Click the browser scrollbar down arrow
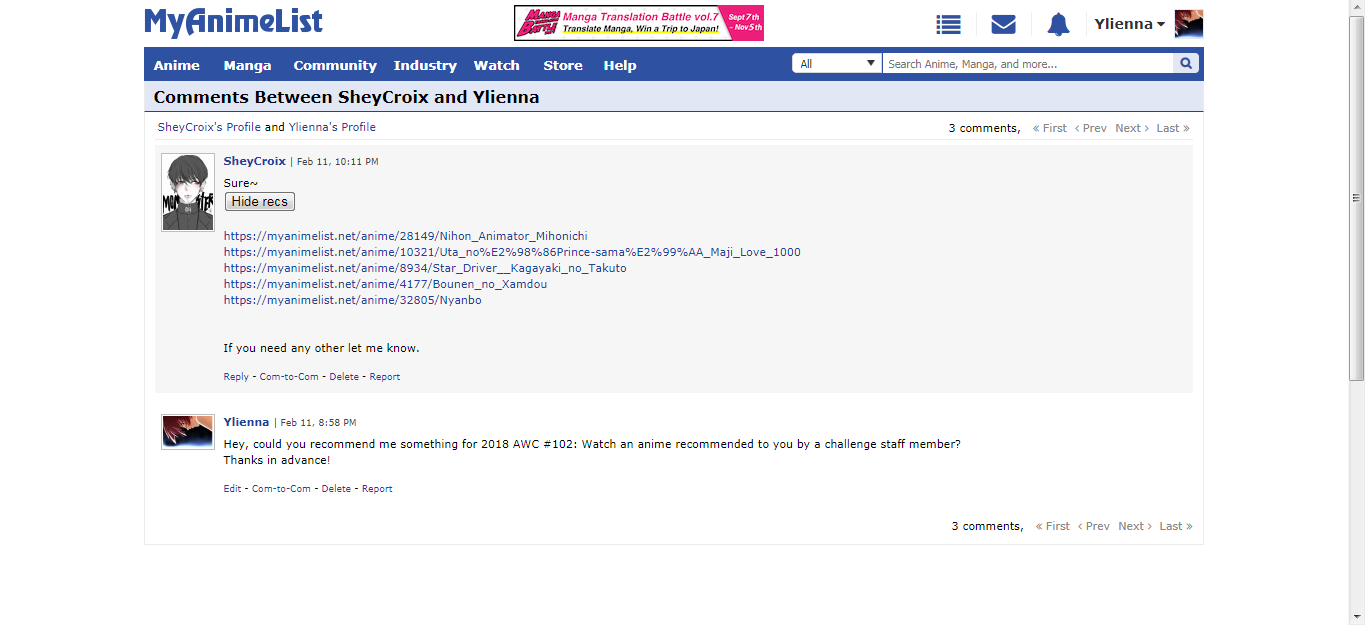This screenshot has height=625, width=1365. [1356, 616]
